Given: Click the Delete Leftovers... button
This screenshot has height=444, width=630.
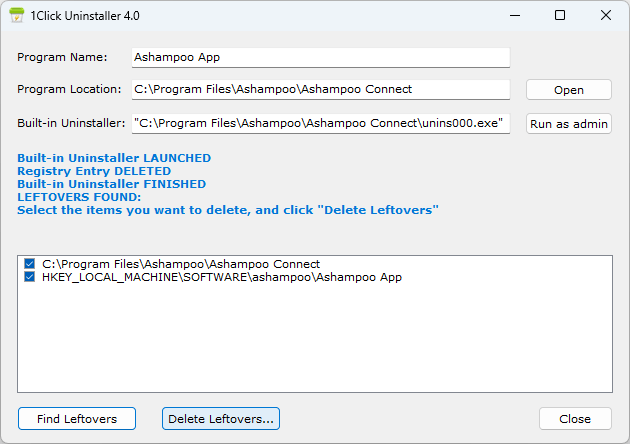Looking at the screenshot, I should click(221, 419).
